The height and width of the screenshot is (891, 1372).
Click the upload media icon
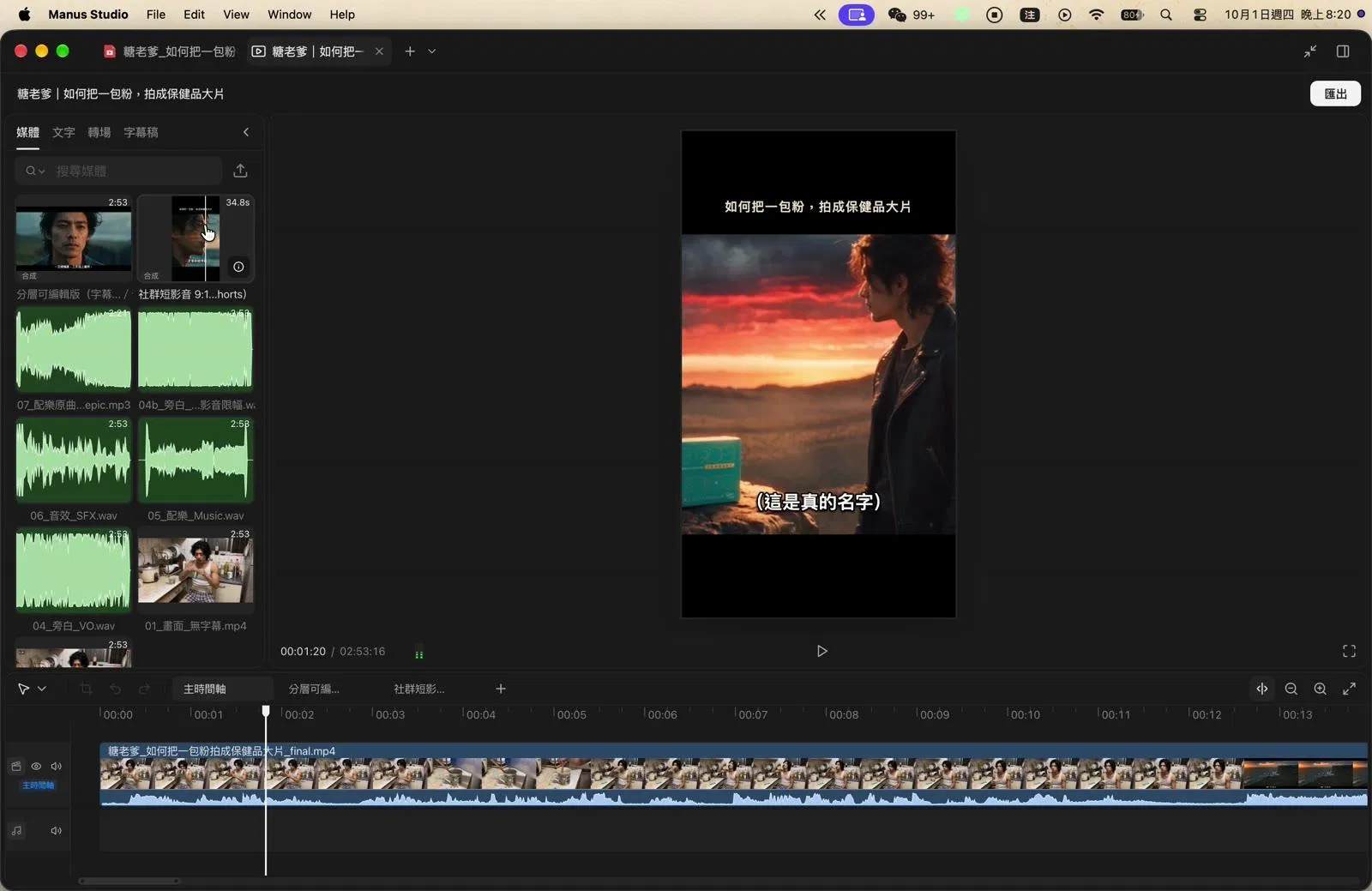[240, 171]
